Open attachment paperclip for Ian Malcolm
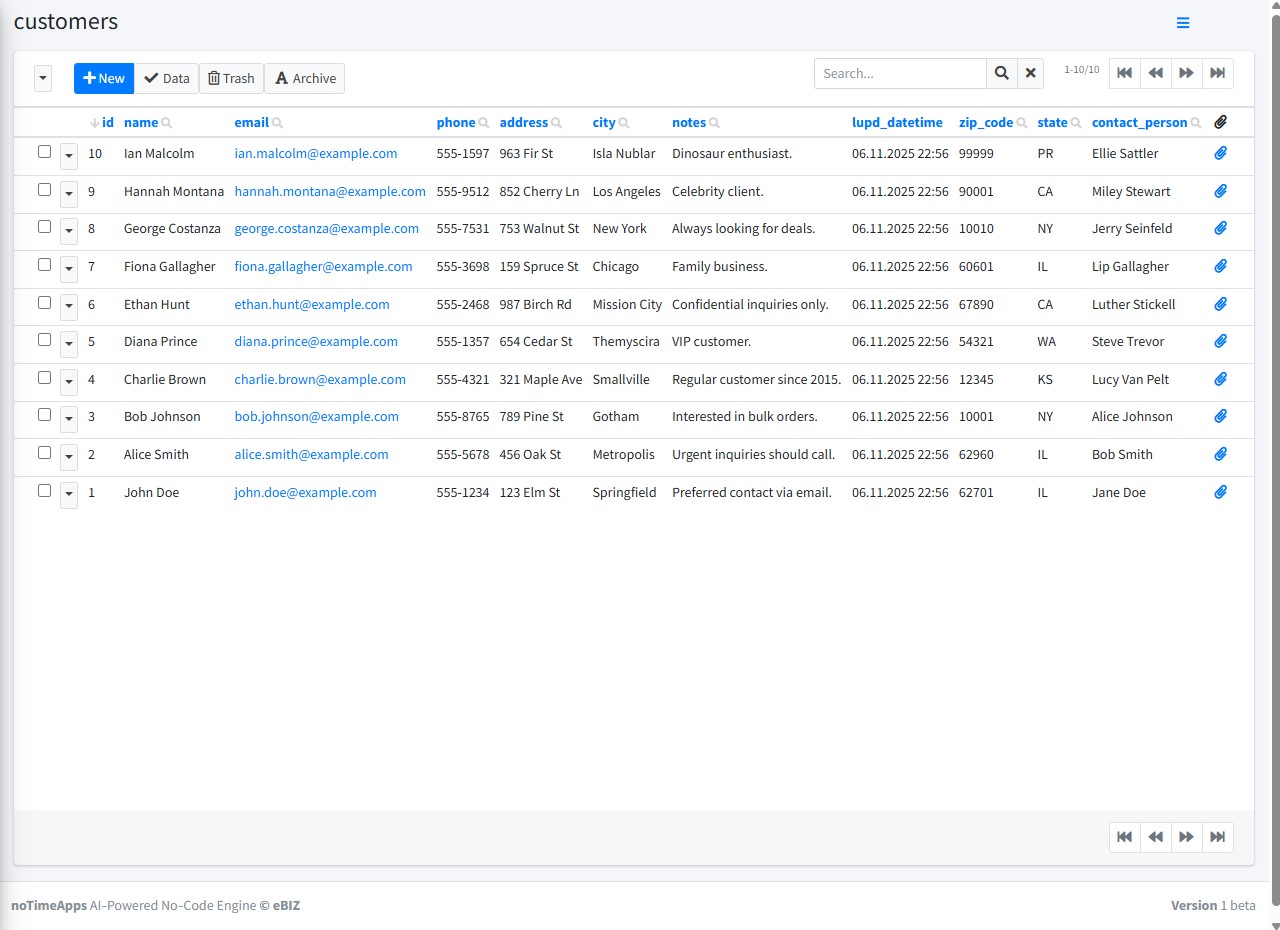Screen dimensions: 1280x930 1220,153
